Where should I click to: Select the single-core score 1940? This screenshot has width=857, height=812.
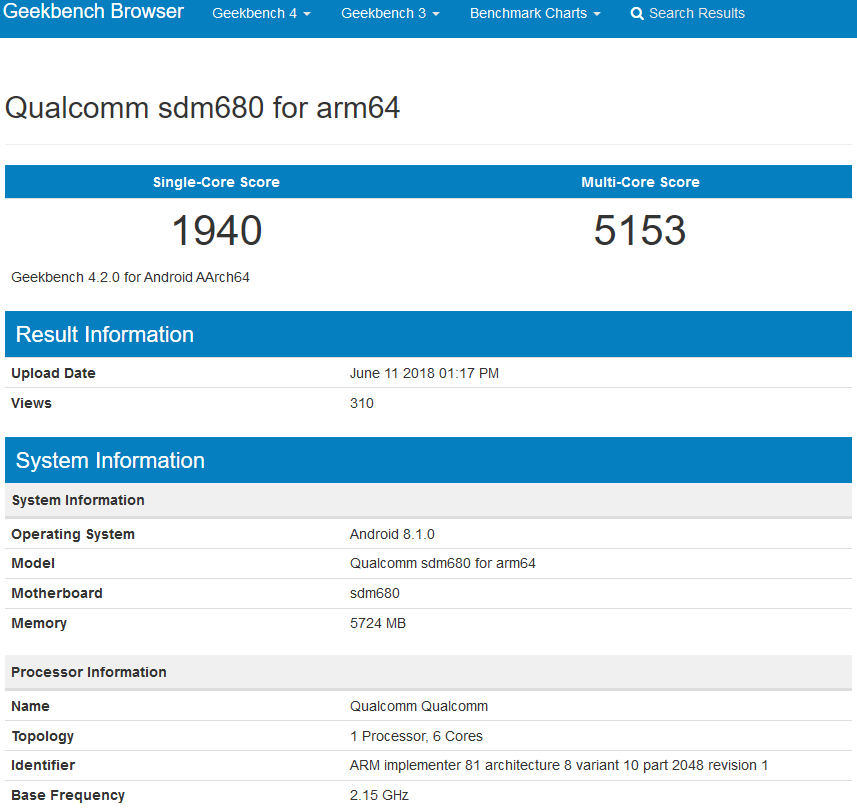pyautogui.click(x=217, y=231)
